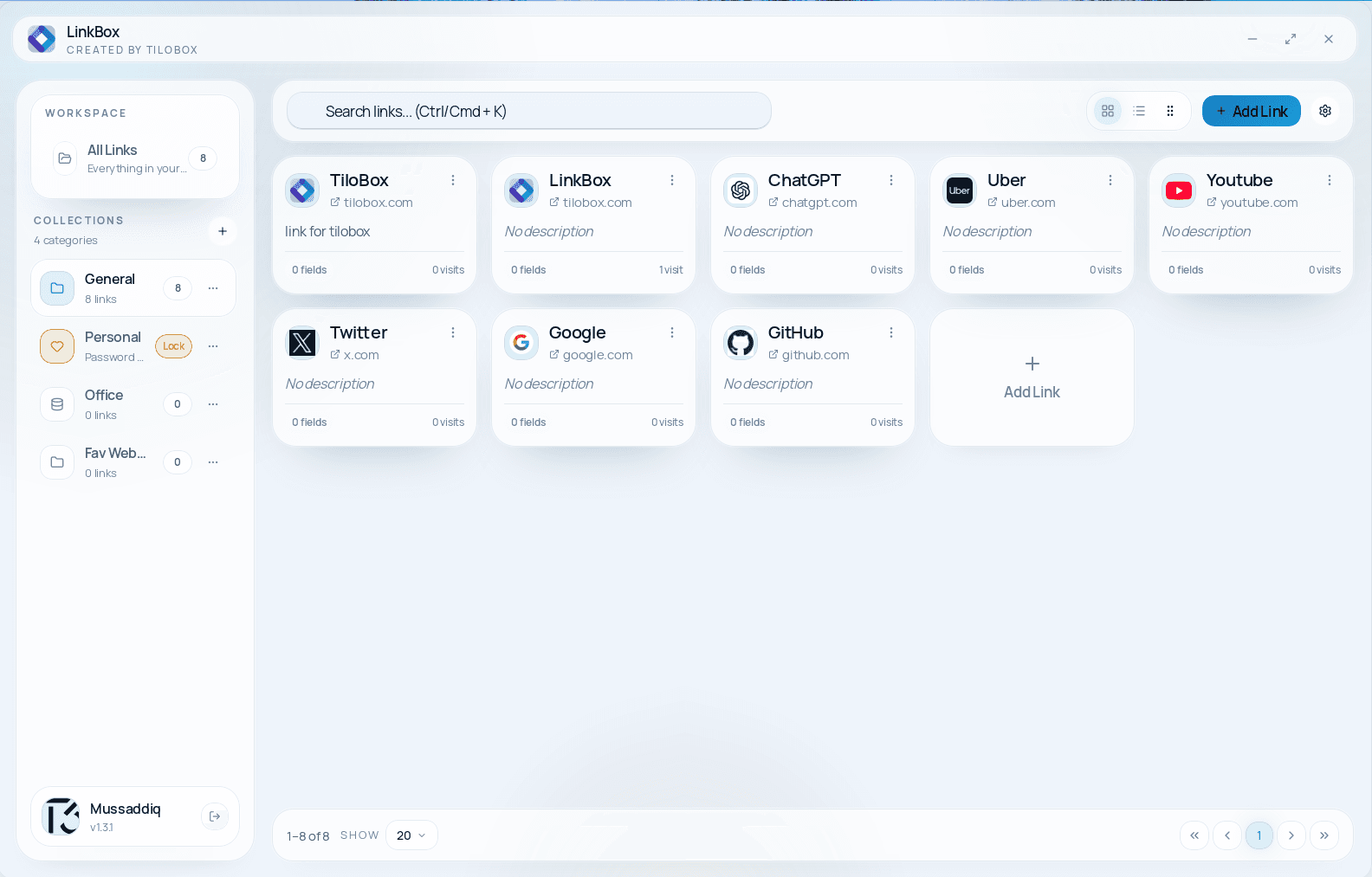Open Fav Web collection options menu
Viewport: 1372px width, 877px height.
pos(213,462)
